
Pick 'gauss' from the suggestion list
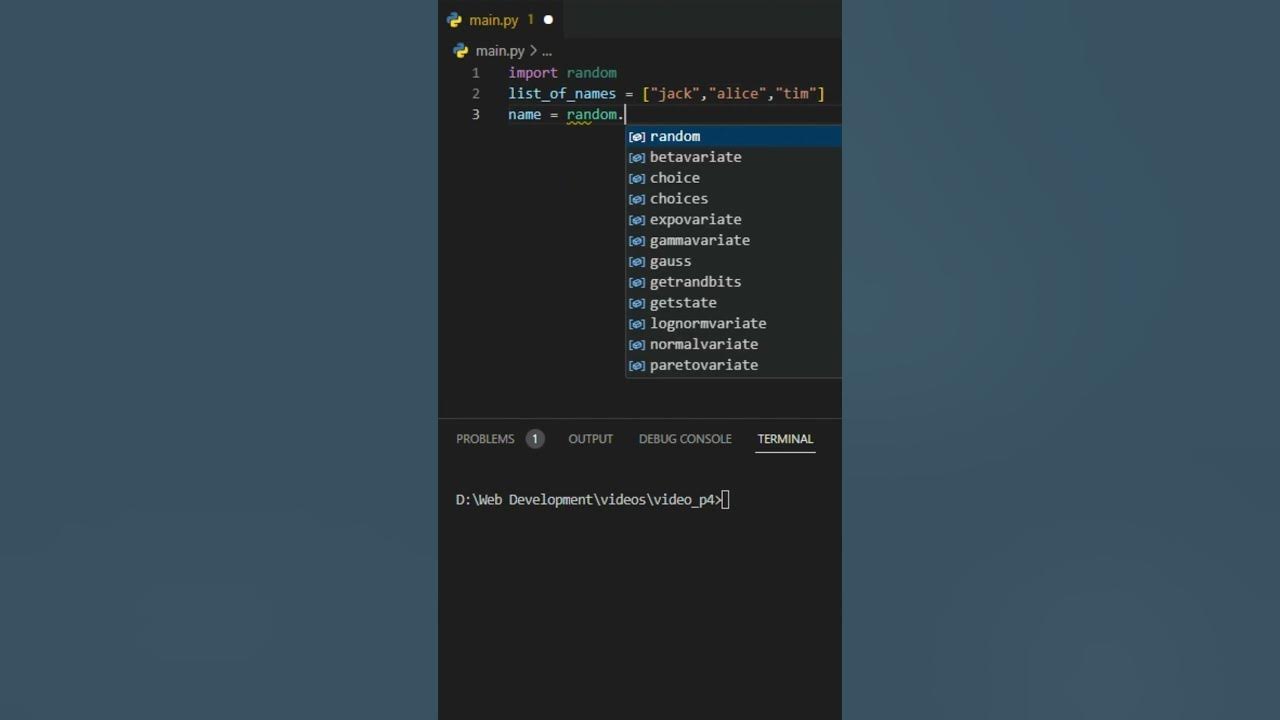point(734,261)
